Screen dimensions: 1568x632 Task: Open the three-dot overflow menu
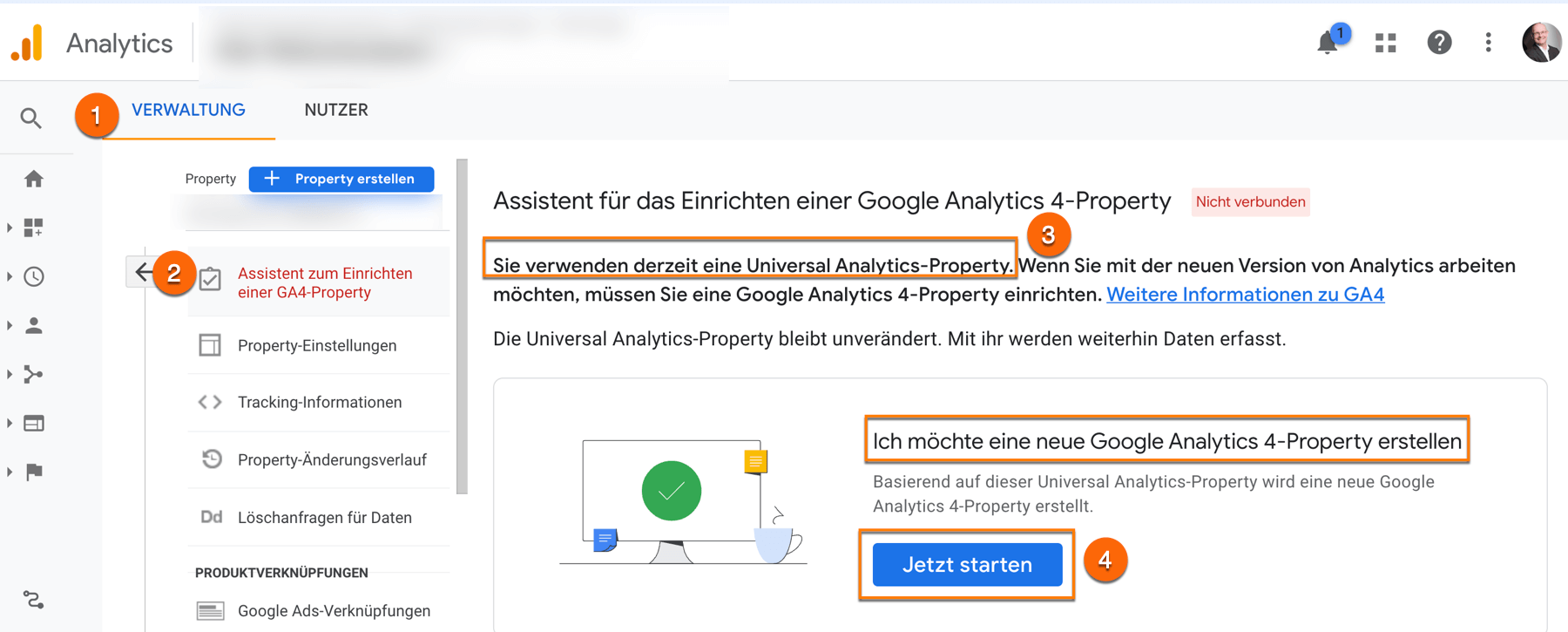(1488, 43)
